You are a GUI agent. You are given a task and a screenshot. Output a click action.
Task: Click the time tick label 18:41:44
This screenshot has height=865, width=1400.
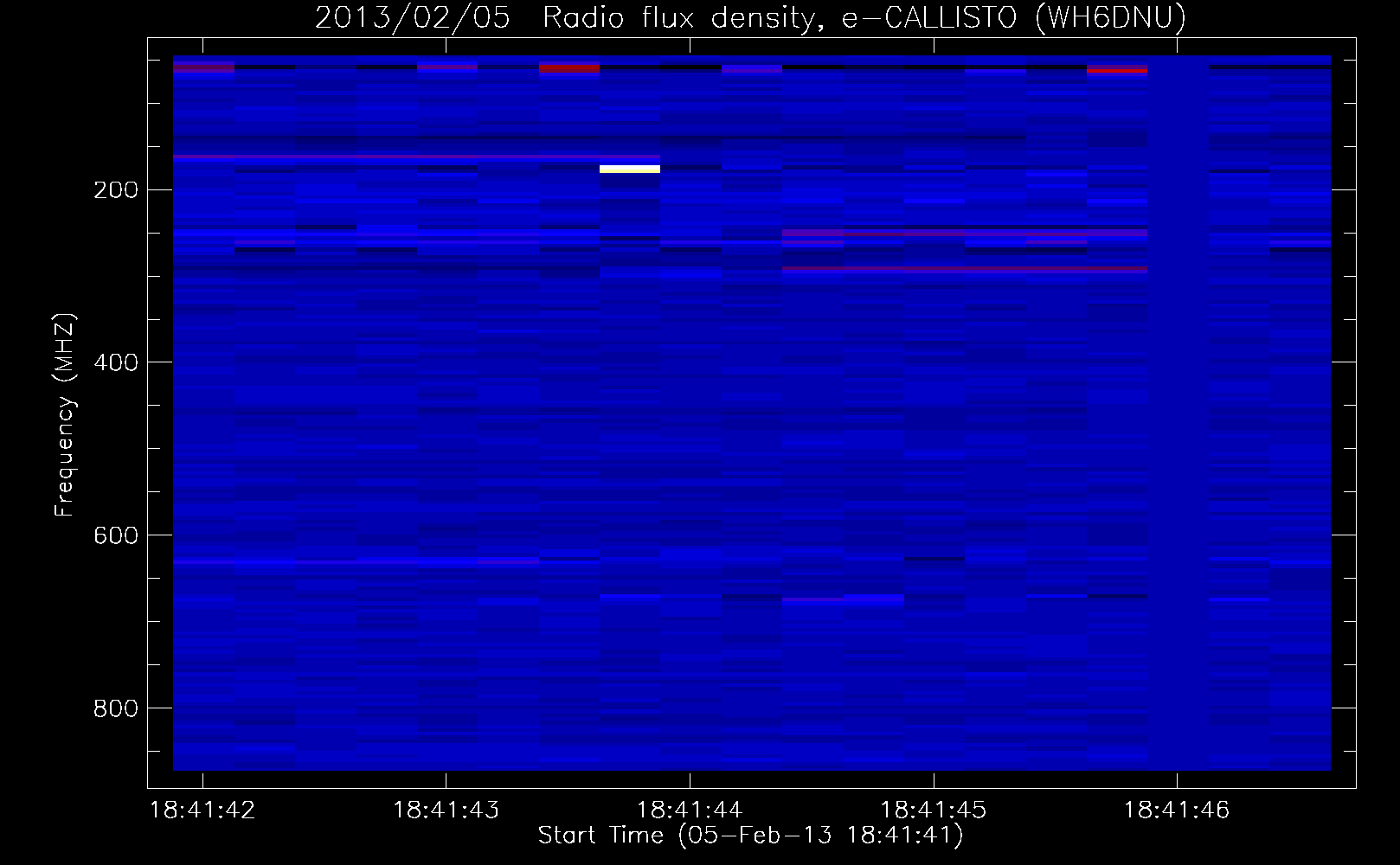(x=690, y=811)
